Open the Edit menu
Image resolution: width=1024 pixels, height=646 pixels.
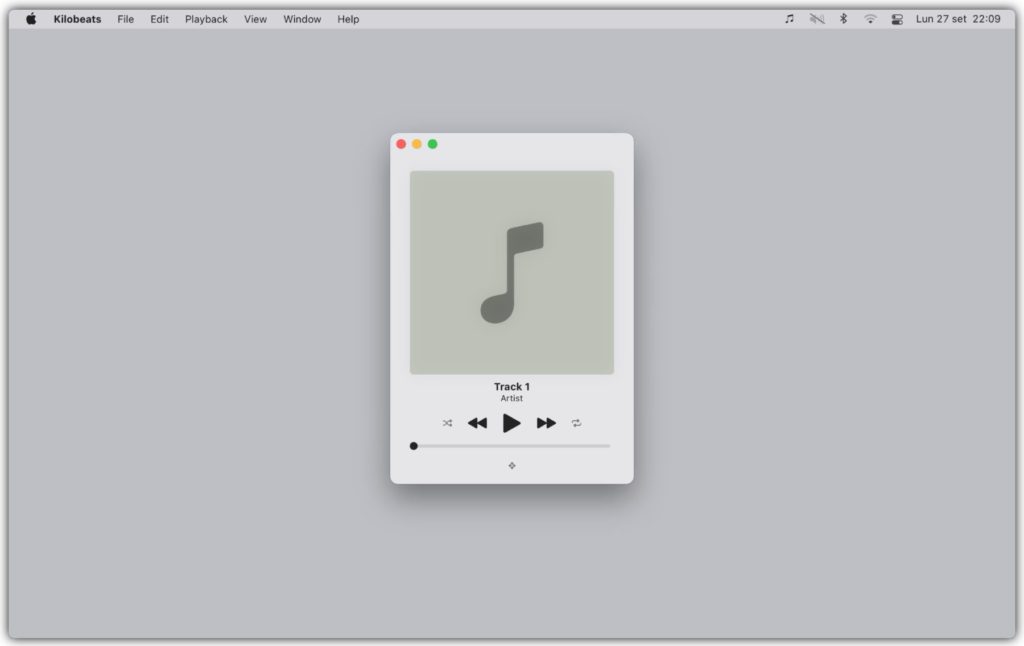(159, 19)
